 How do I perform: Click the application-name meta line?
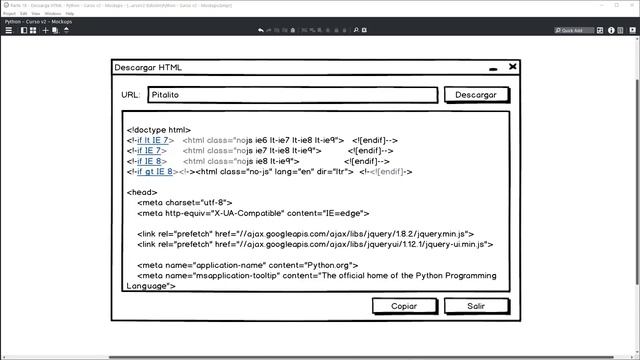(x=248, y=265)
